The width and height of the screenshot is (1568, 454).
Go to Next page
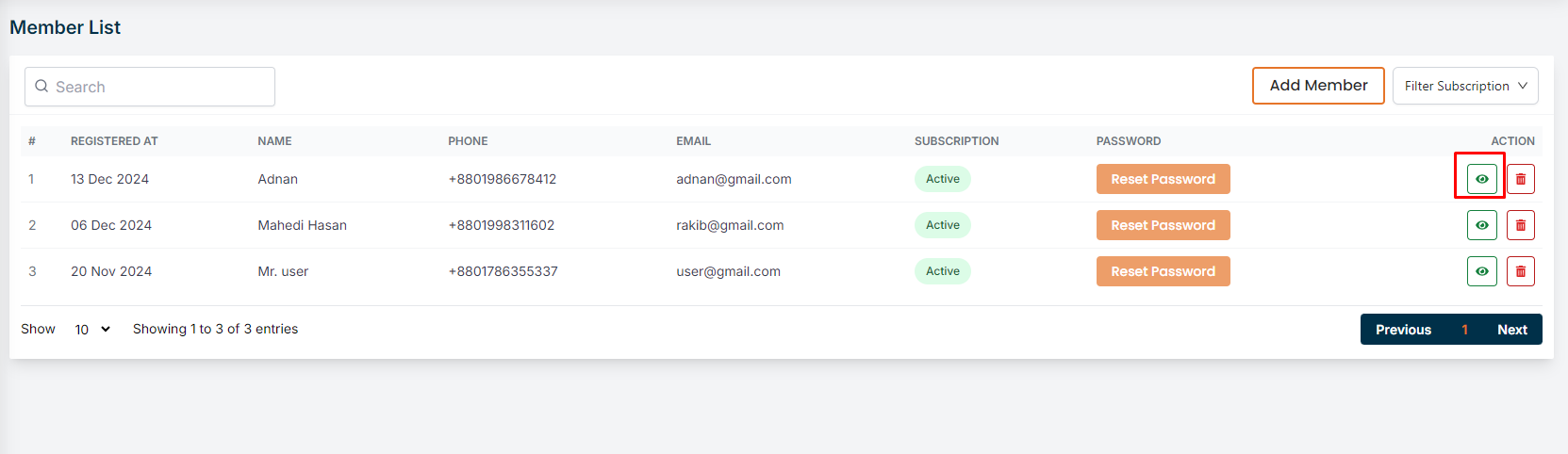(x=1511, y=330)
